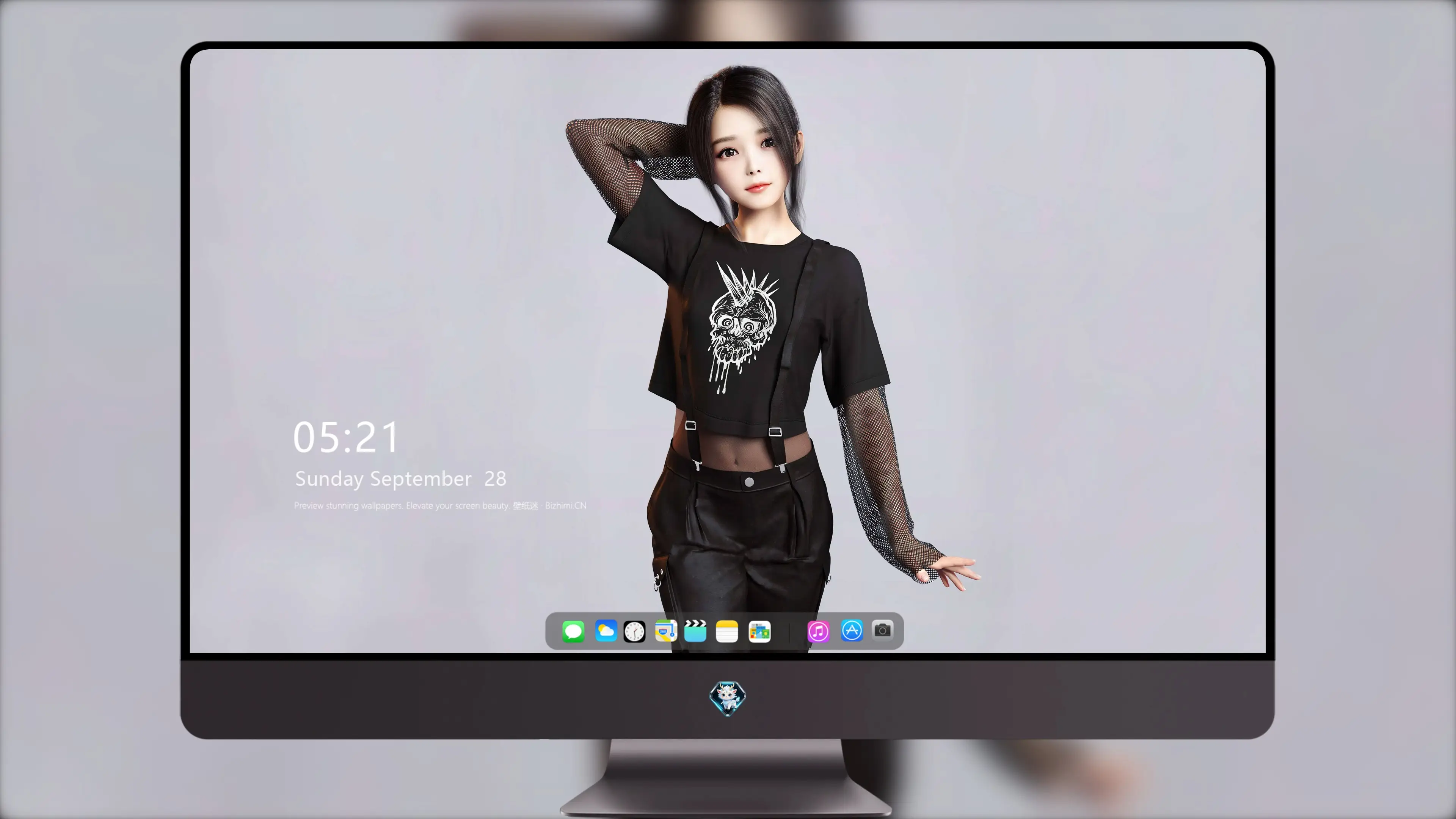Screen dimensions: 1456x819
Task: Click the 05:21 clock widget
Action: (346, 438)
